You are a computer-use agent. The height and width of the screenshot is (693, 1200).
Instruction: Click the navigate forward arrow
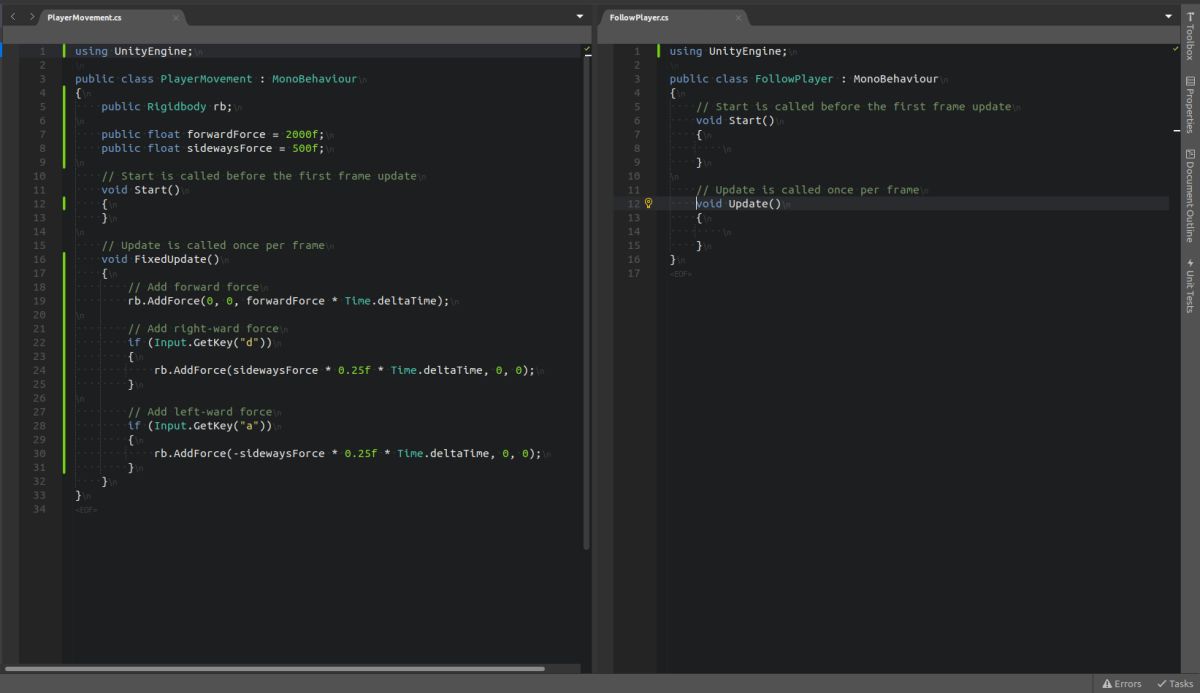[31, 17]
